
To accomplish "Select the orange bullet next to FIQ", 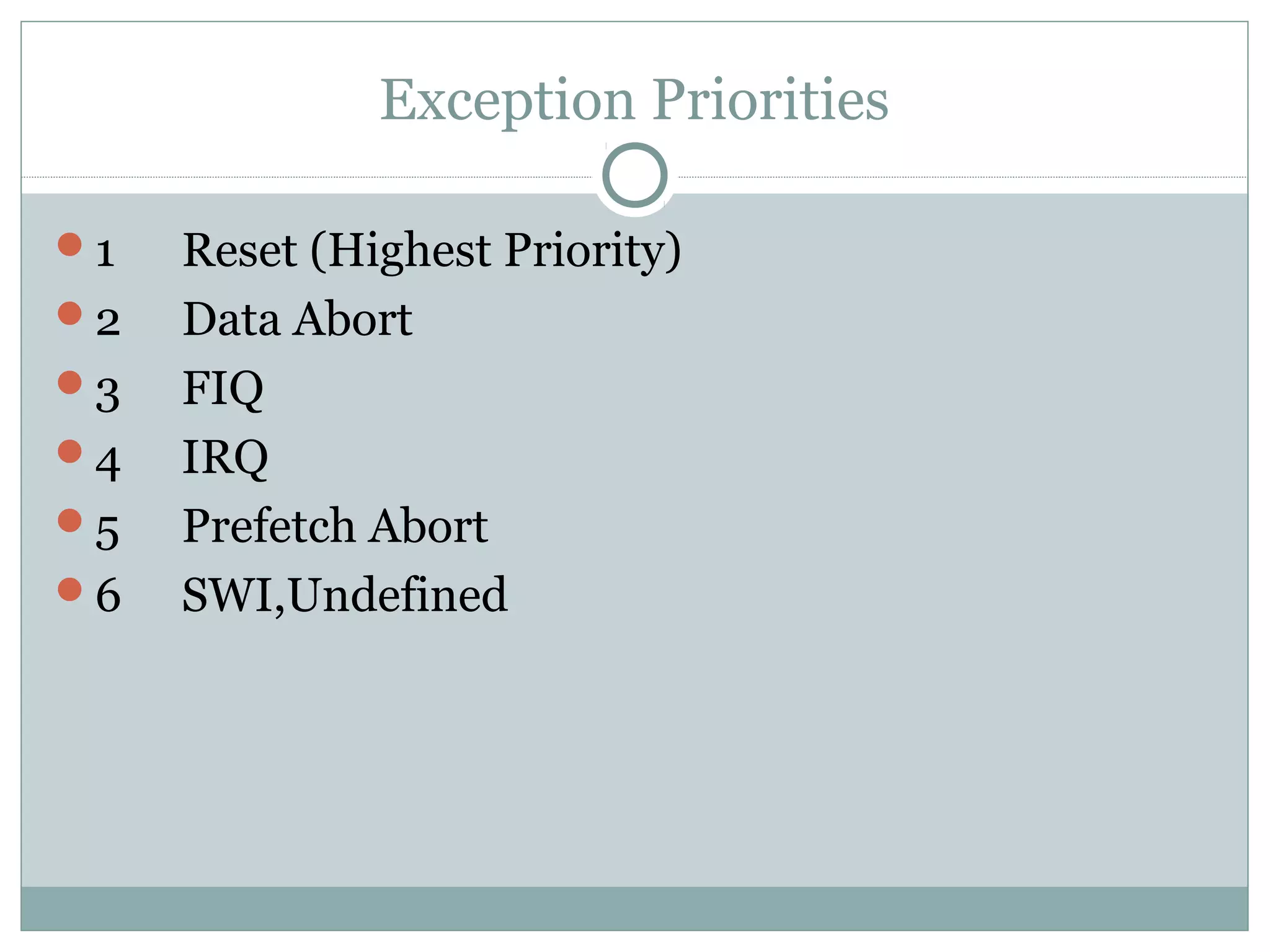I will click(70, 382).
